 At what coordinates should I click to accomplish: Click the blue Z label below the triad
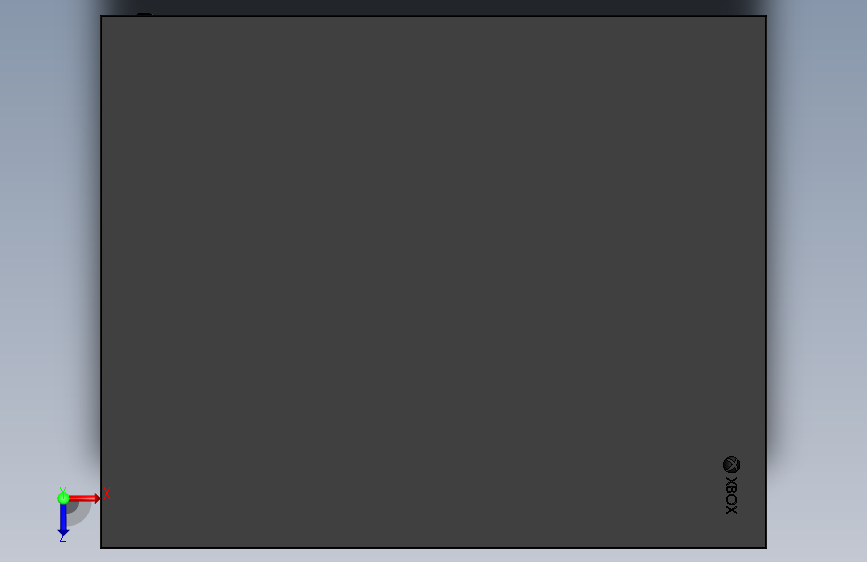62,538
